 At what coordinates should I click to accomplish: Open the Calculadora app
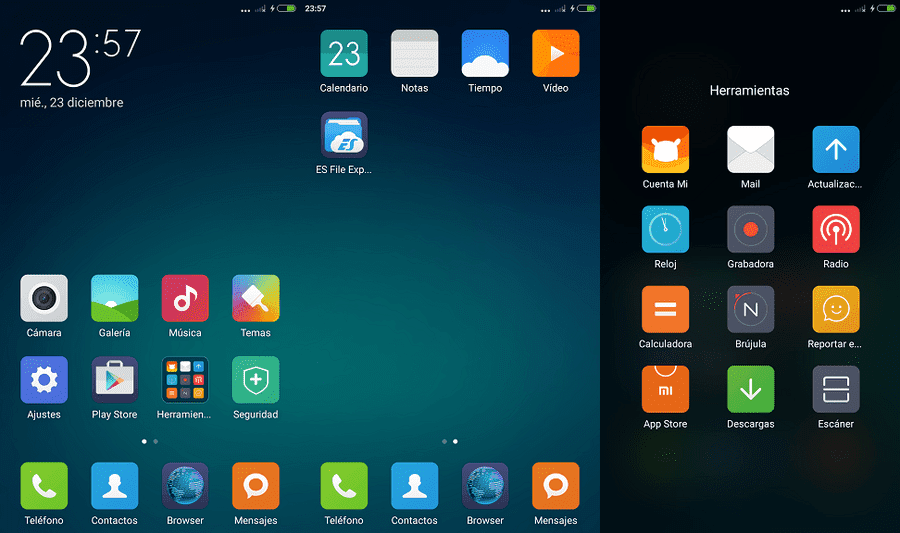click(665, 309)
